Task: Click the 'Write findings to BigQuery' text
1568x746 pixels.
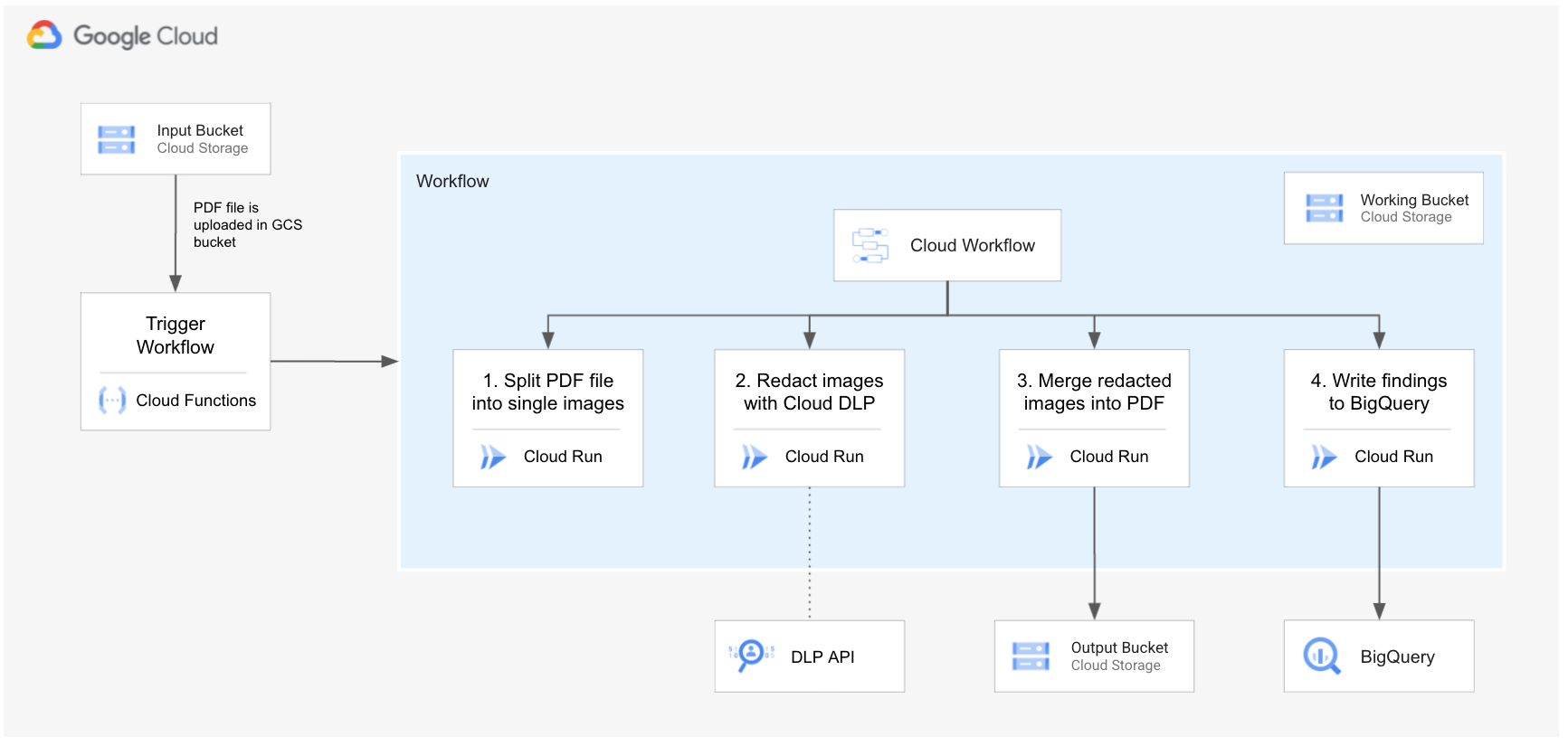Action: coord(1378,392)
